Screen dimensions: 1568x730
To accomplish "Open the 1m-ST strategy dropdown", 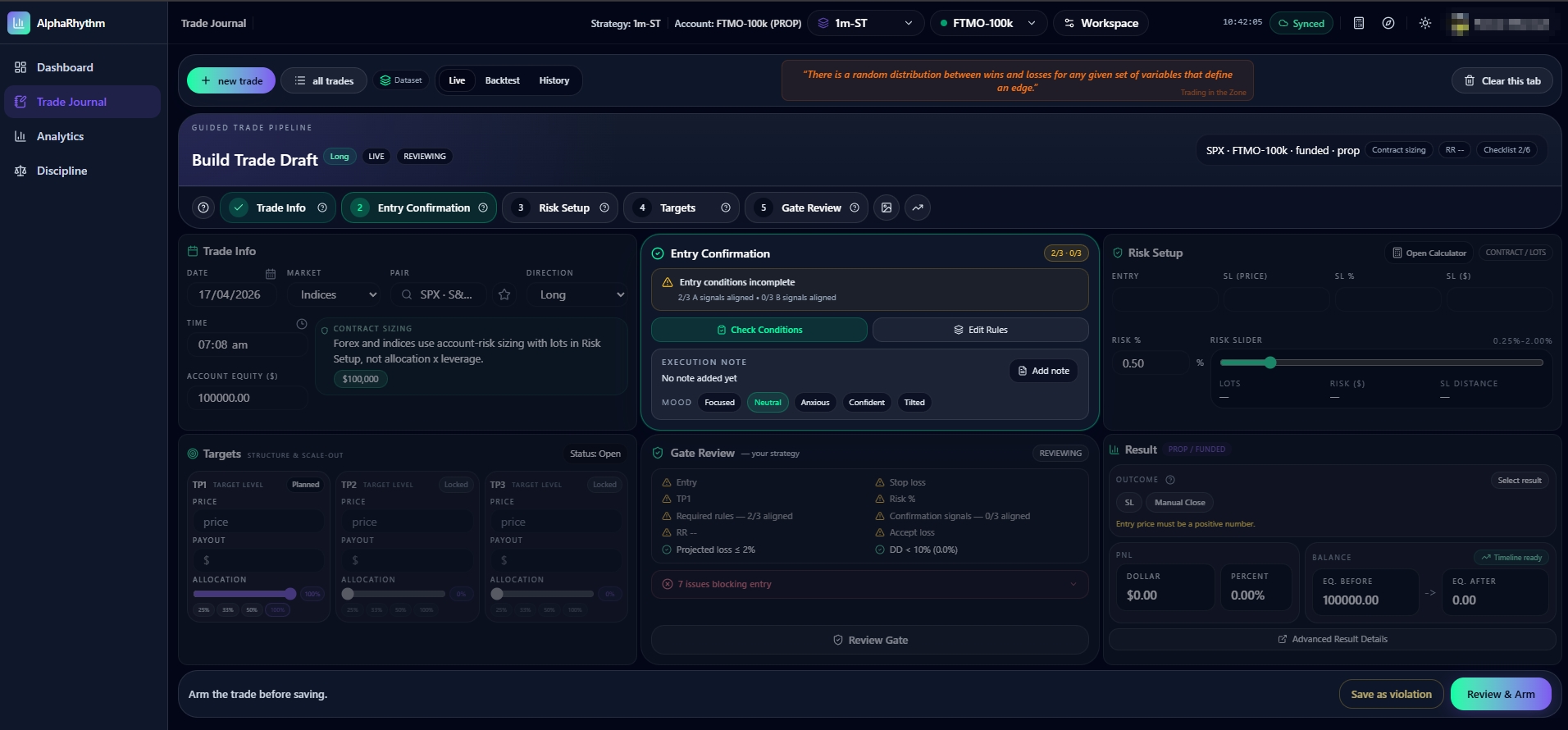I will (x=866, y=23).
